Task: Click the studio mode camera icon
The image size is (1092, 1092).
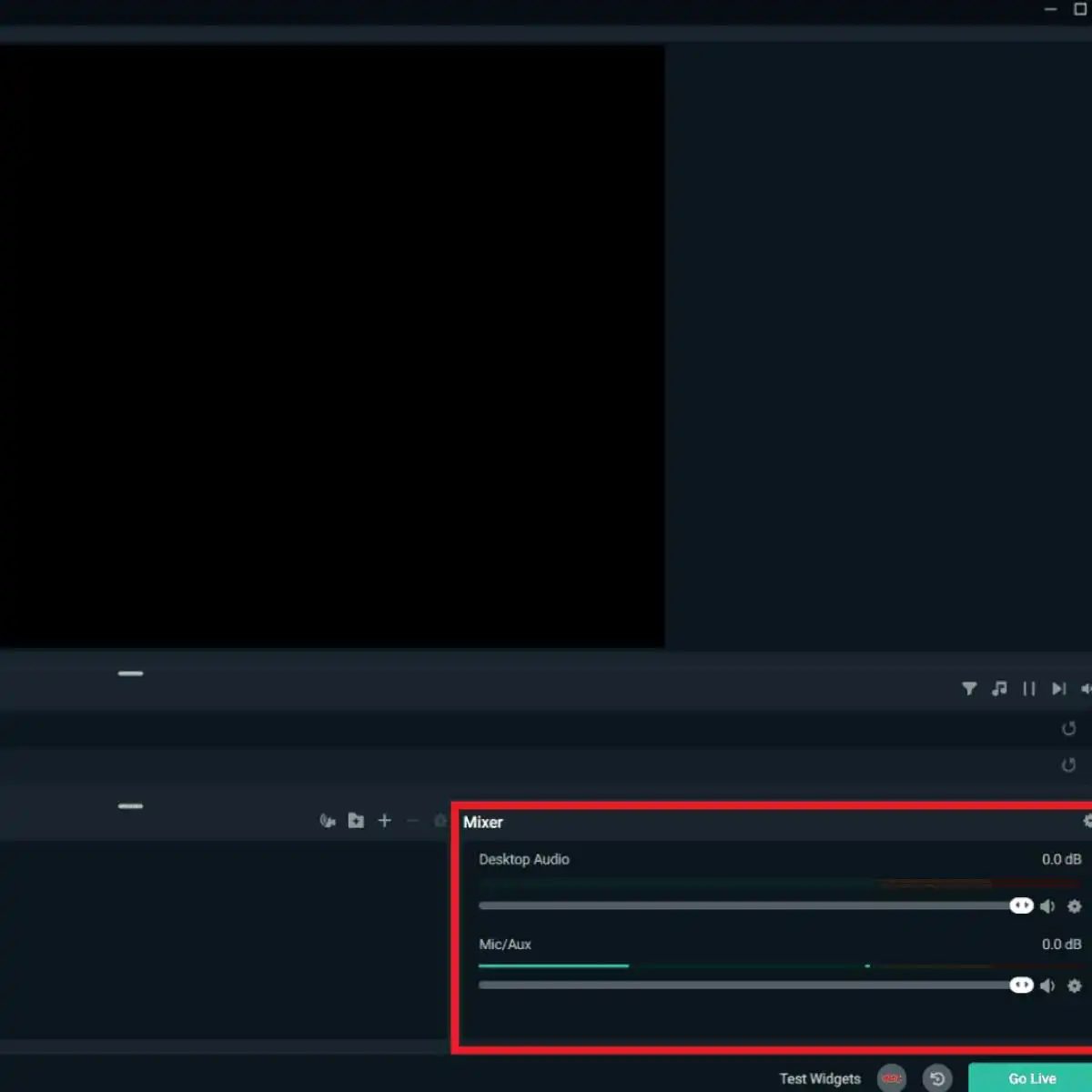Action: tap(328, 821)
